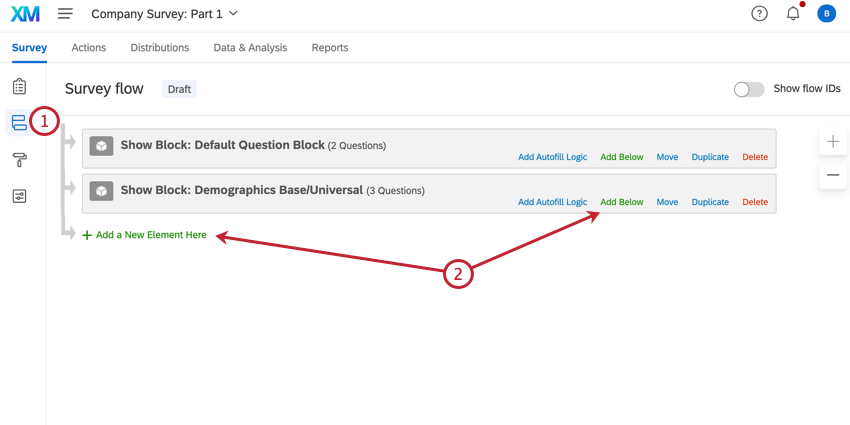Select the survey flow sidebar icon

19,123
